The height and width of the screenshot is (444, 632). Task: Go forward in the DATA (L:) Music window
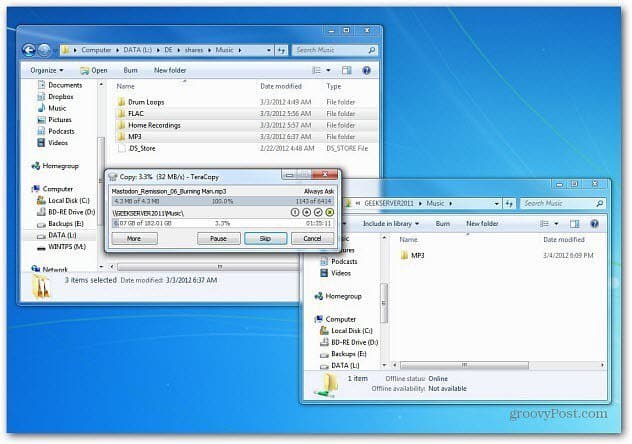(x=44, y=50)
